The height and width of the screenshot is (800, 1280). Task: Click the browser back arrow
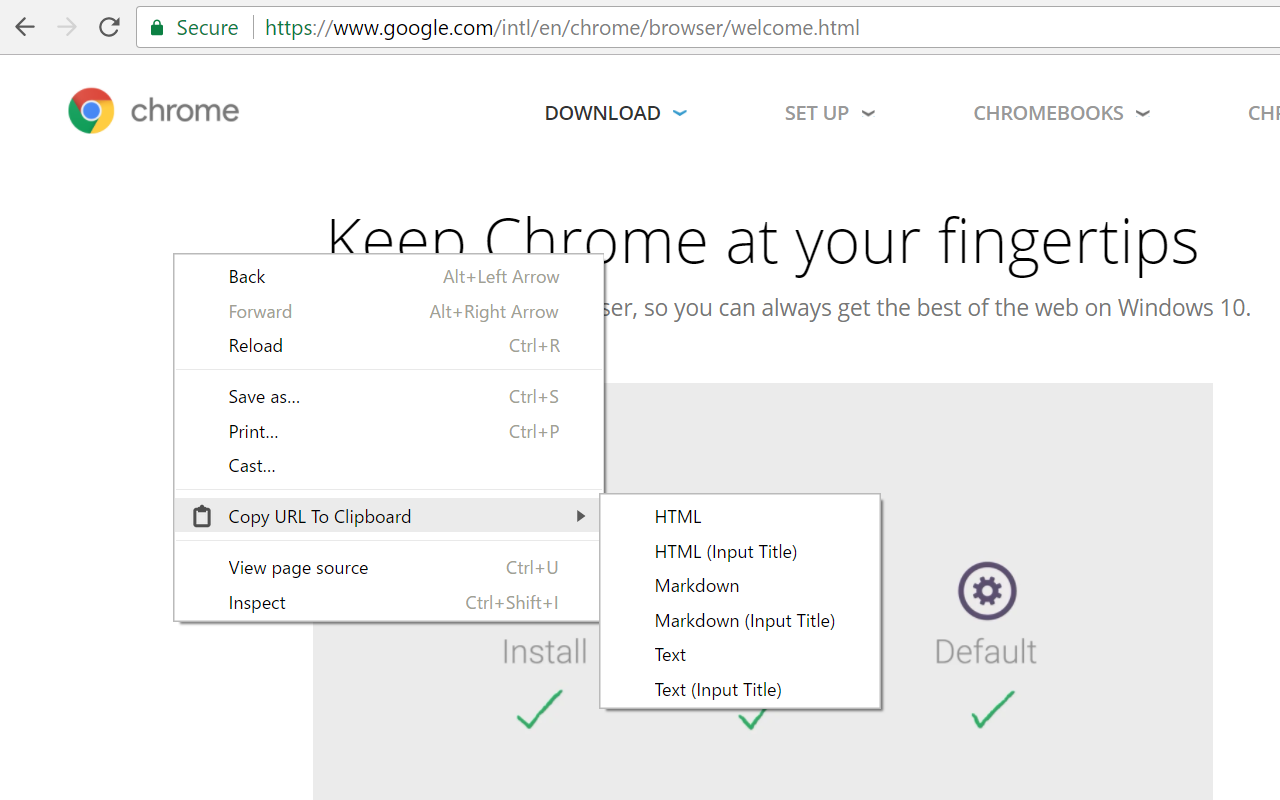(25, 28)
